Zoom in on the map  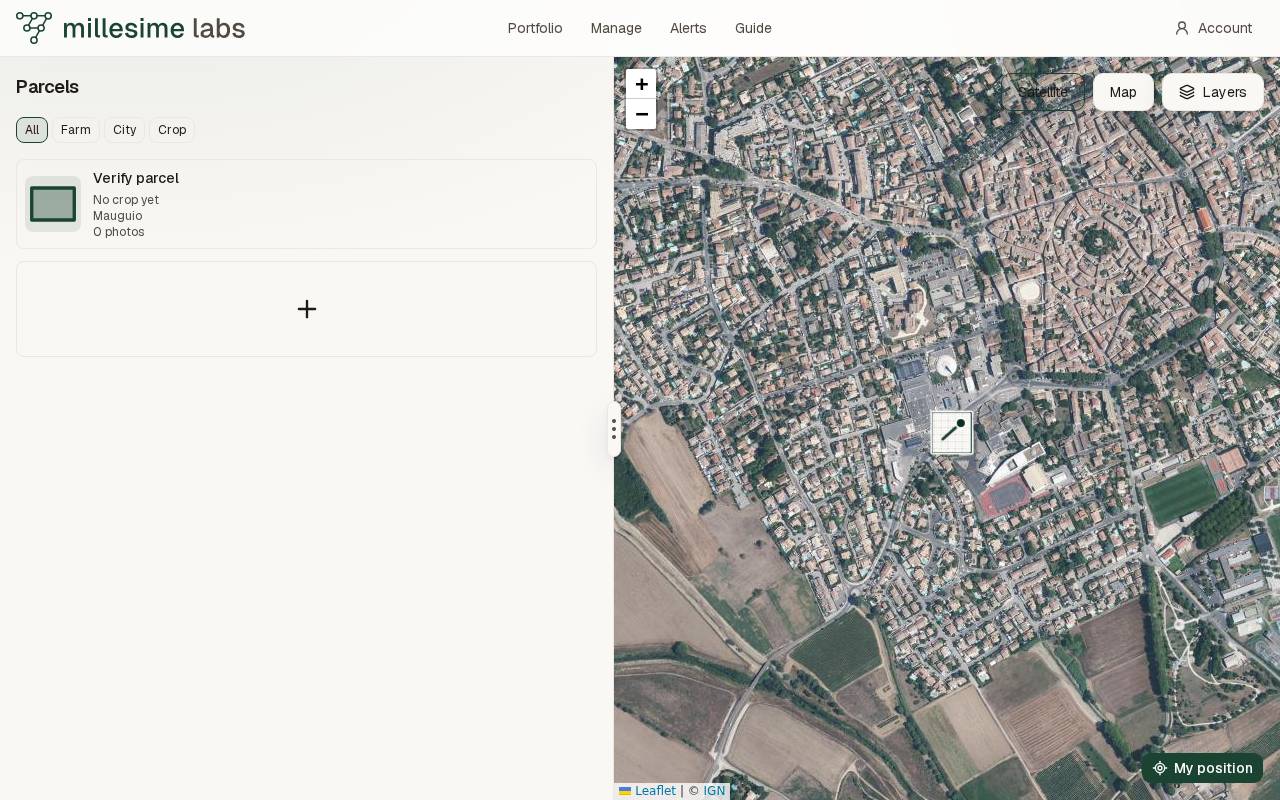pyautogui.click(x=641, y=84)
